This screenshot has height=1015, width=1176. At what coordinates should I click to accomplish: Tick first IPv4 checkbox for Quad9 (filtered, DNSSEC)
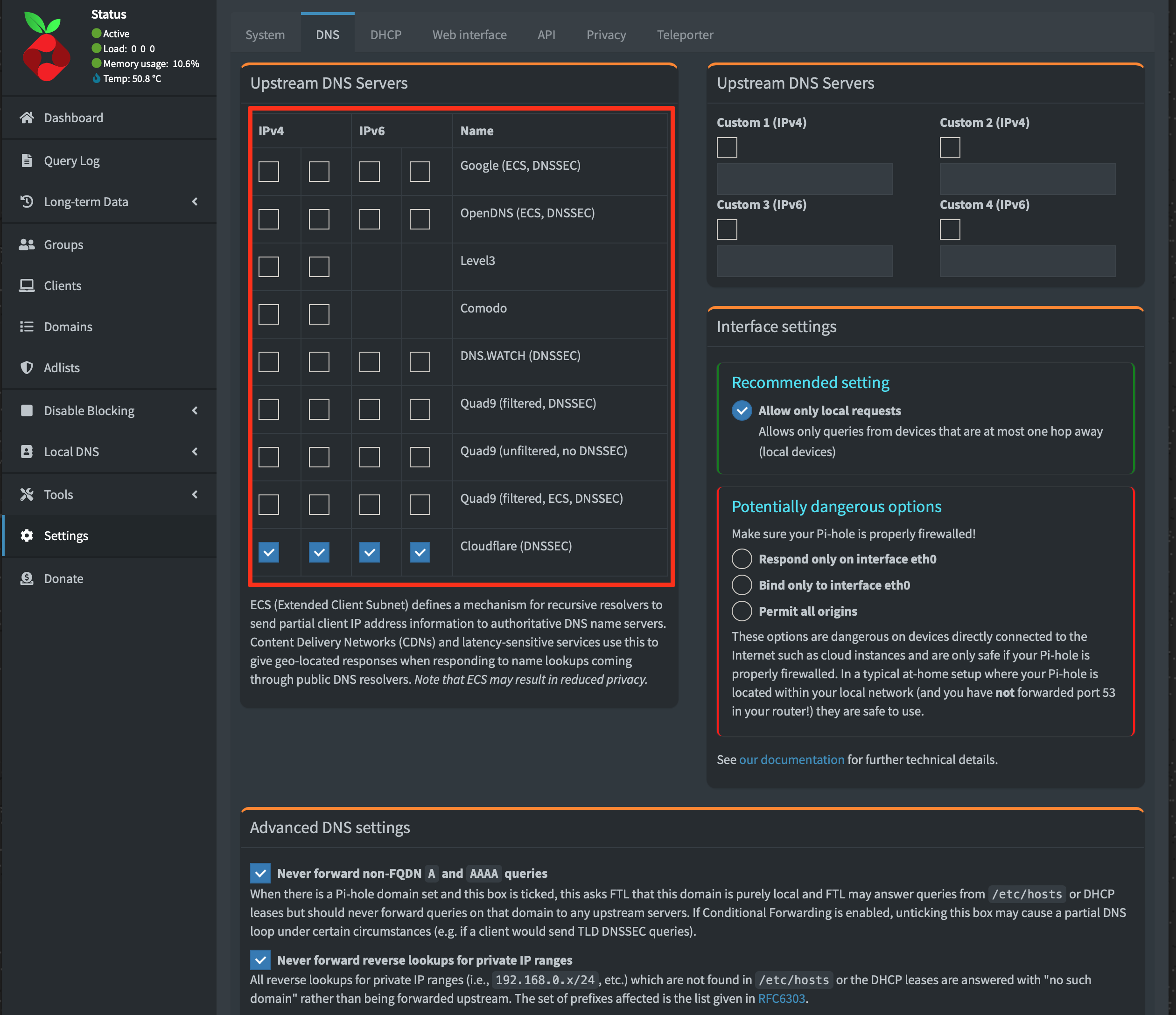click(268, 410)
